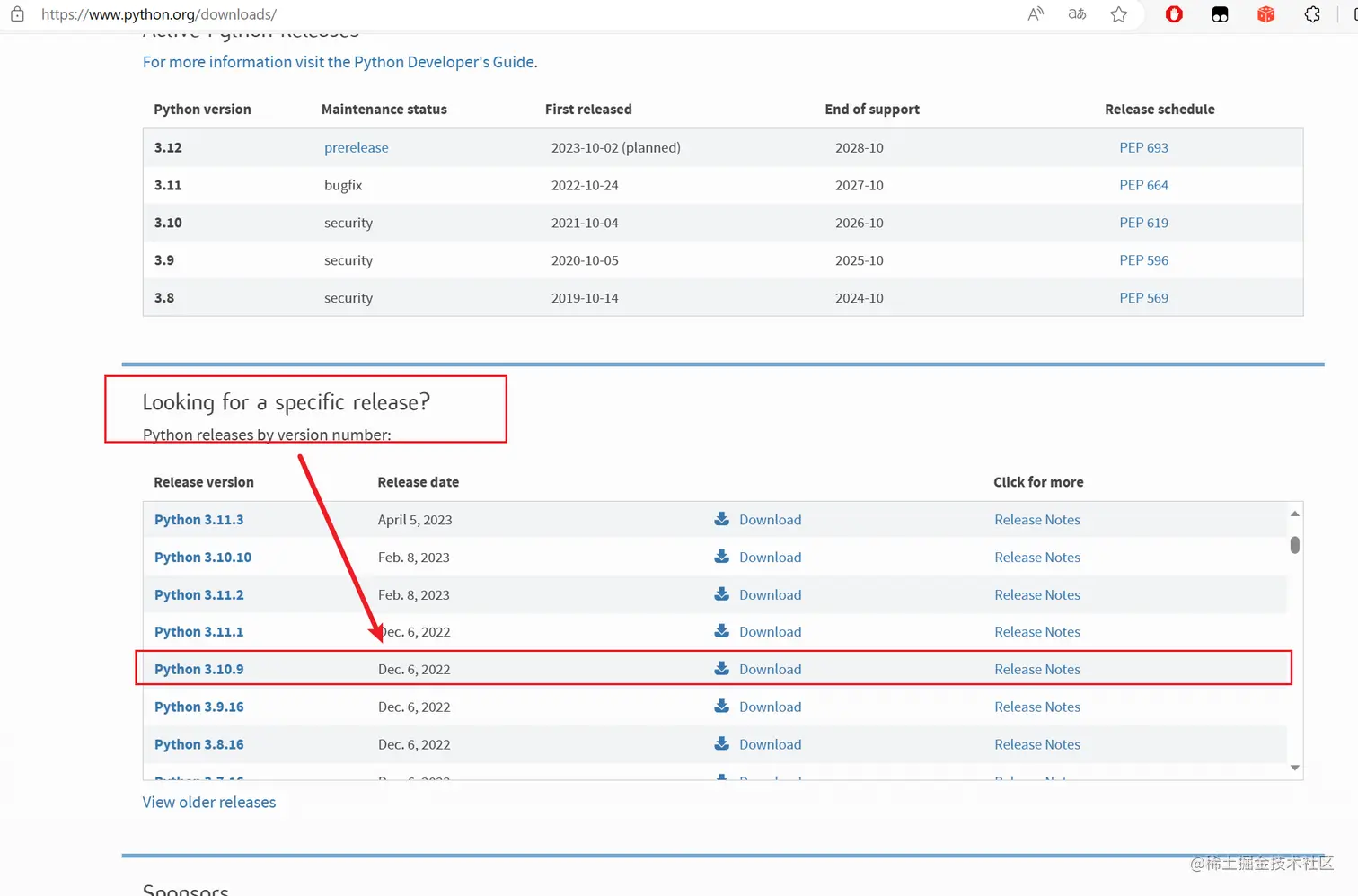The width and height of the screenshot is (1358, 896).
Task: Select the April 5, 2023 release date
Action: 415,520
